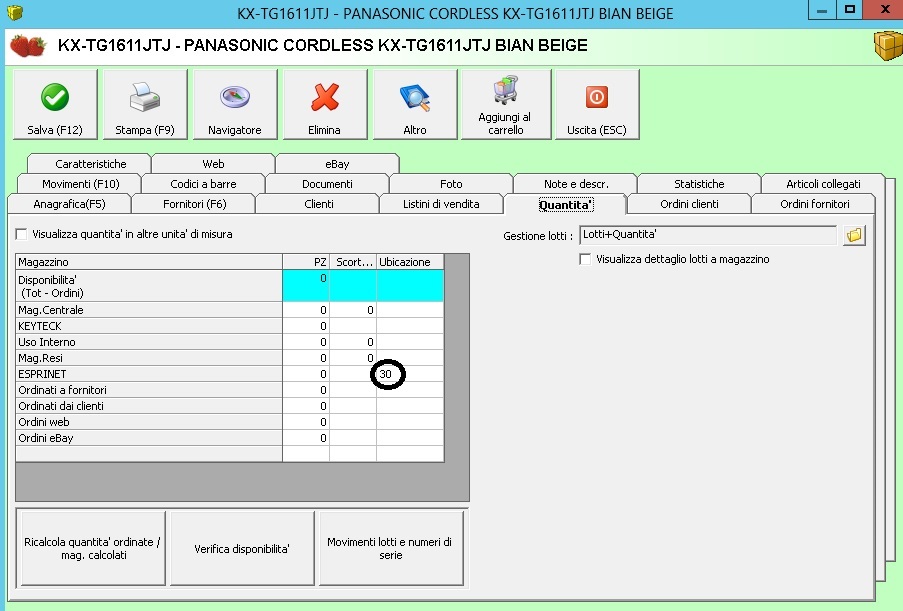Select the Quantita' tab
This screenshot has height=611, width=903.
point(565,204)
